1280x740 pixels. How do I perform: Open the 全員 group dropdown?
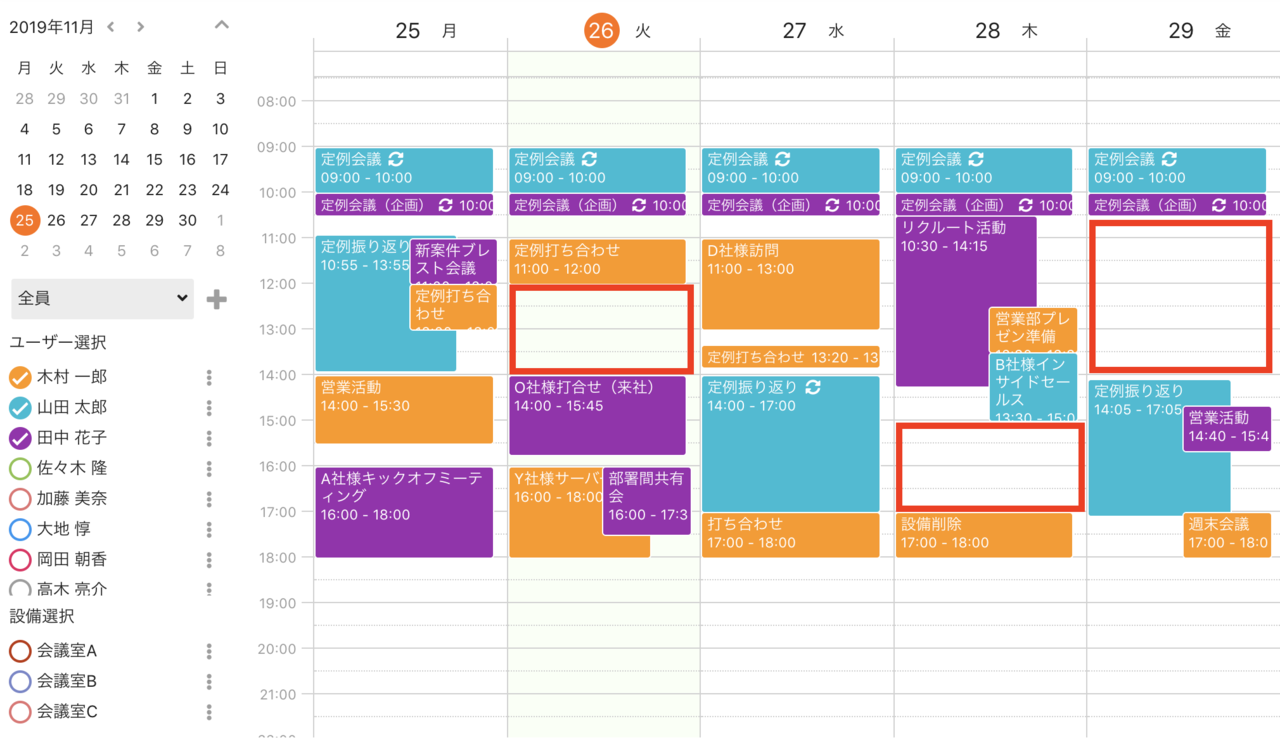(102, 299)
